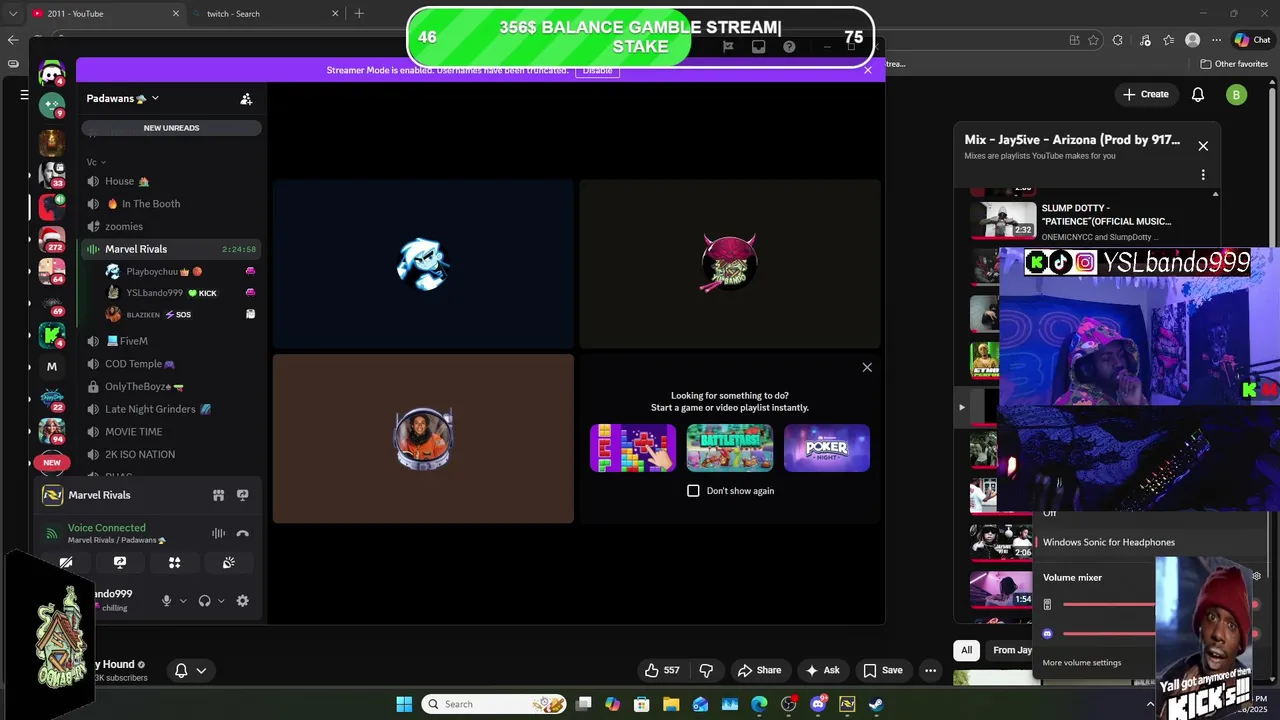
Task: Share your screen from Discord voice controls
Action: (x=120, y=563)
